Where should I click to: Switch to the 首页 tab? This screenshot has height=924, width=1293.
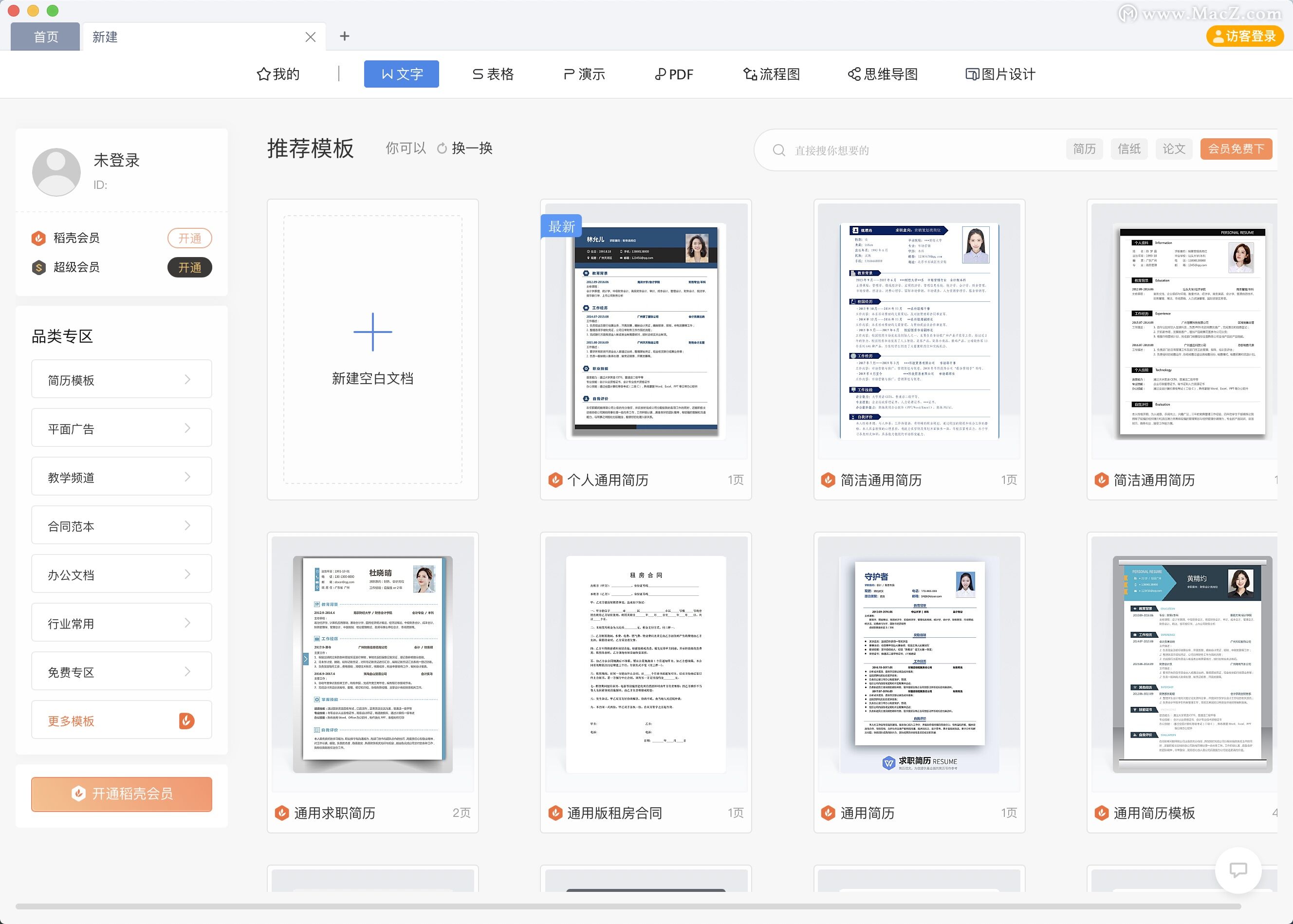[x=45, y=37]
